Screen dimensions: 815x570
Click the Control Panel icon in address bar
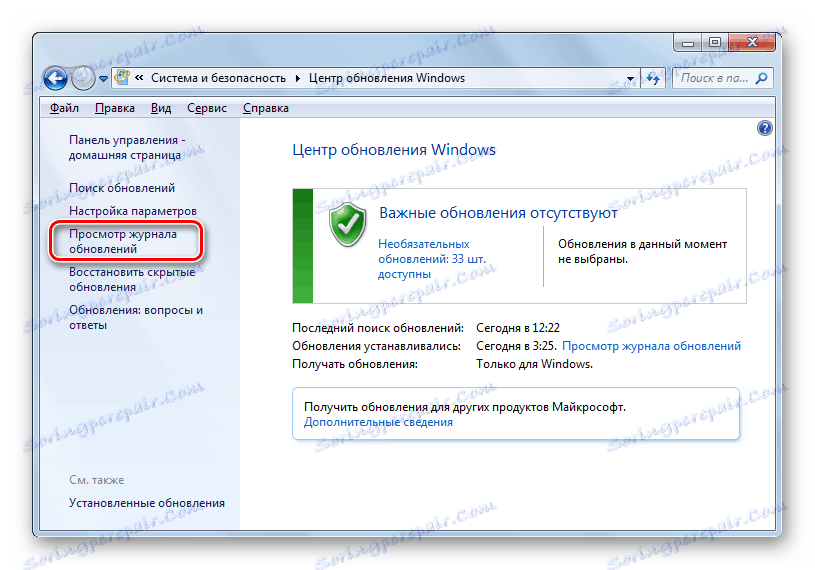click(x=122, y=77)
